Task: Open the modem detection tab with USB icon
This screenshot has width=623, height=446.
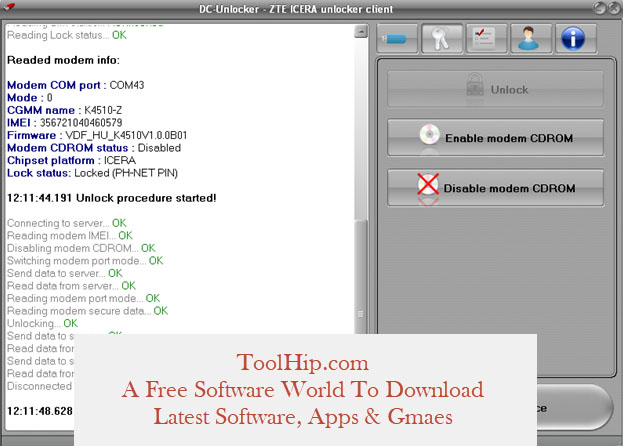Action: [x=397, y=39]
